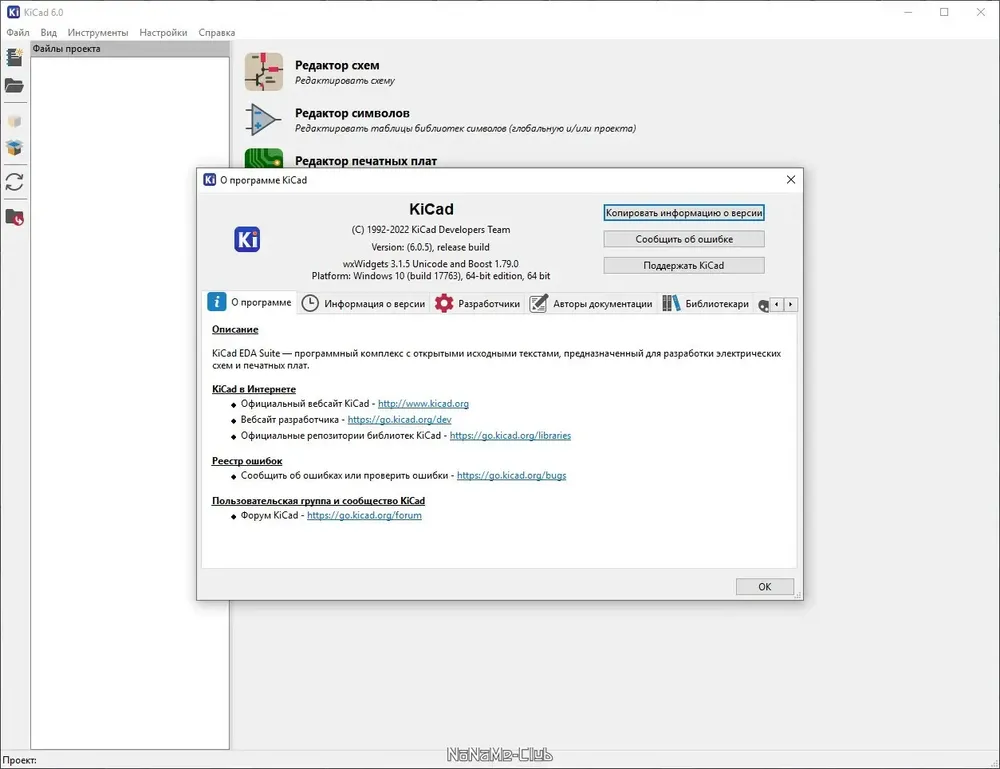Launch the schematic editor icon

(263, 72)
